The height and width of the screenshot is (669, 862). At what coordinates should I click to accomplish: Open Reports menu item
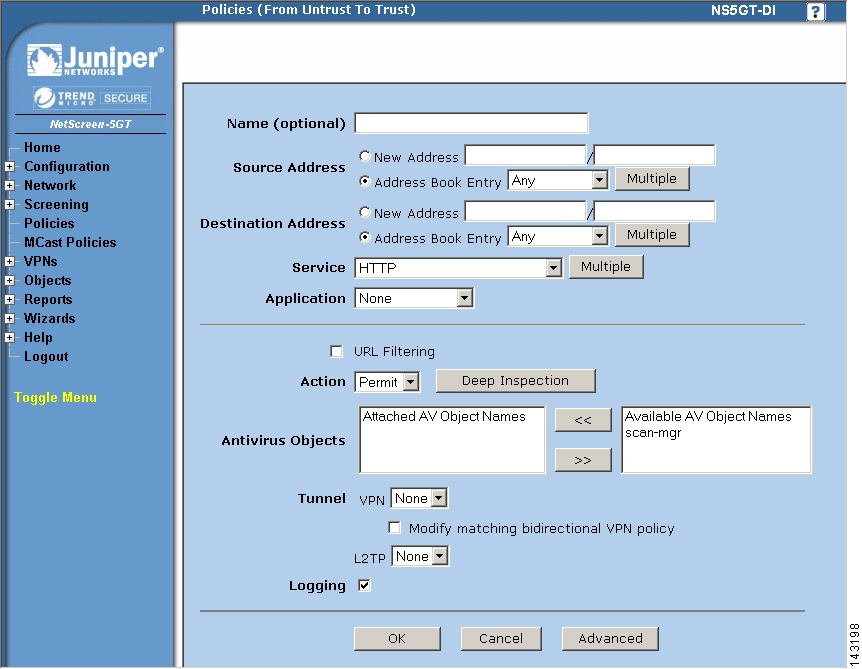point(48,300)
